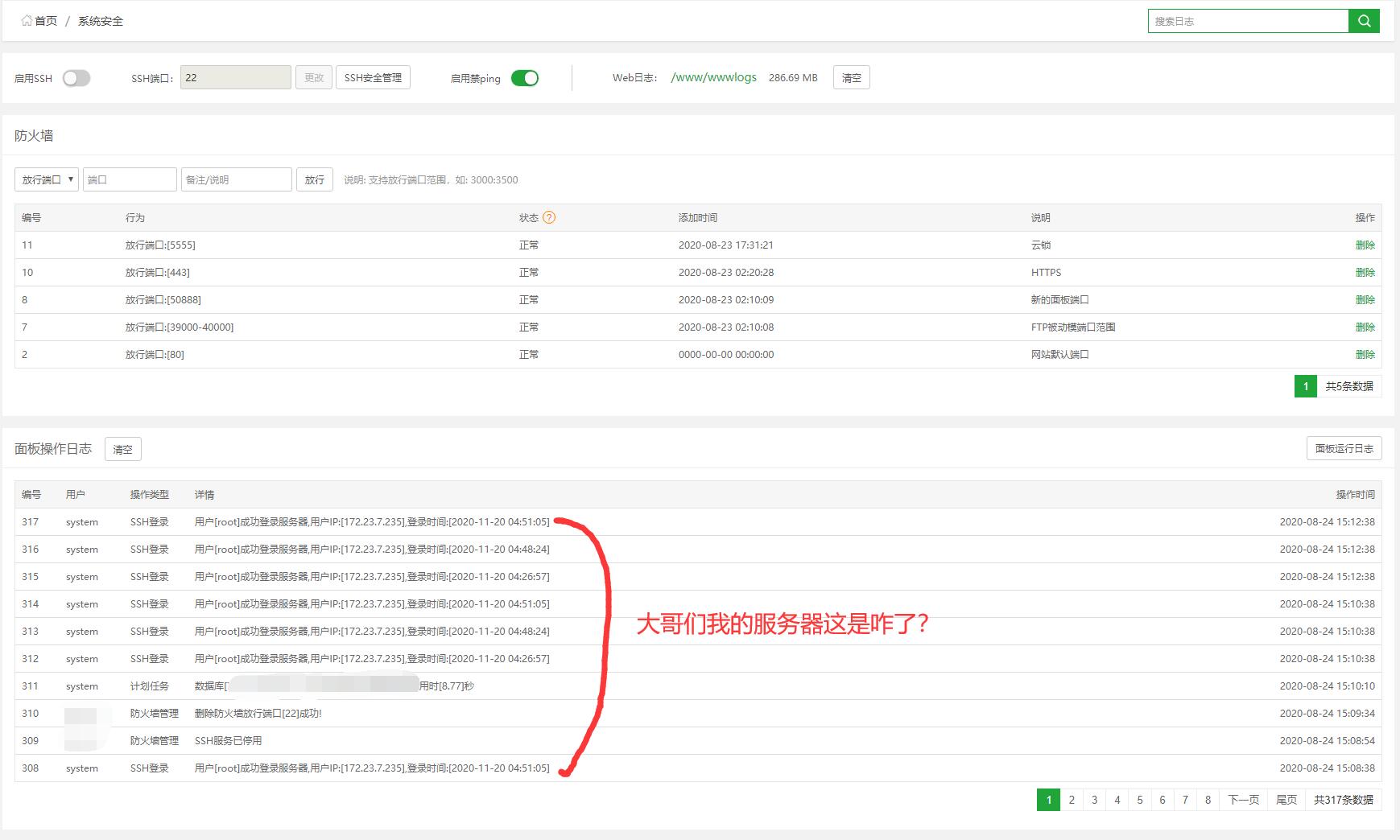Click the SSH端口 field showing 22
Image resolution: width=1400 pixels, height=840 pixels.
click(235, 77)
